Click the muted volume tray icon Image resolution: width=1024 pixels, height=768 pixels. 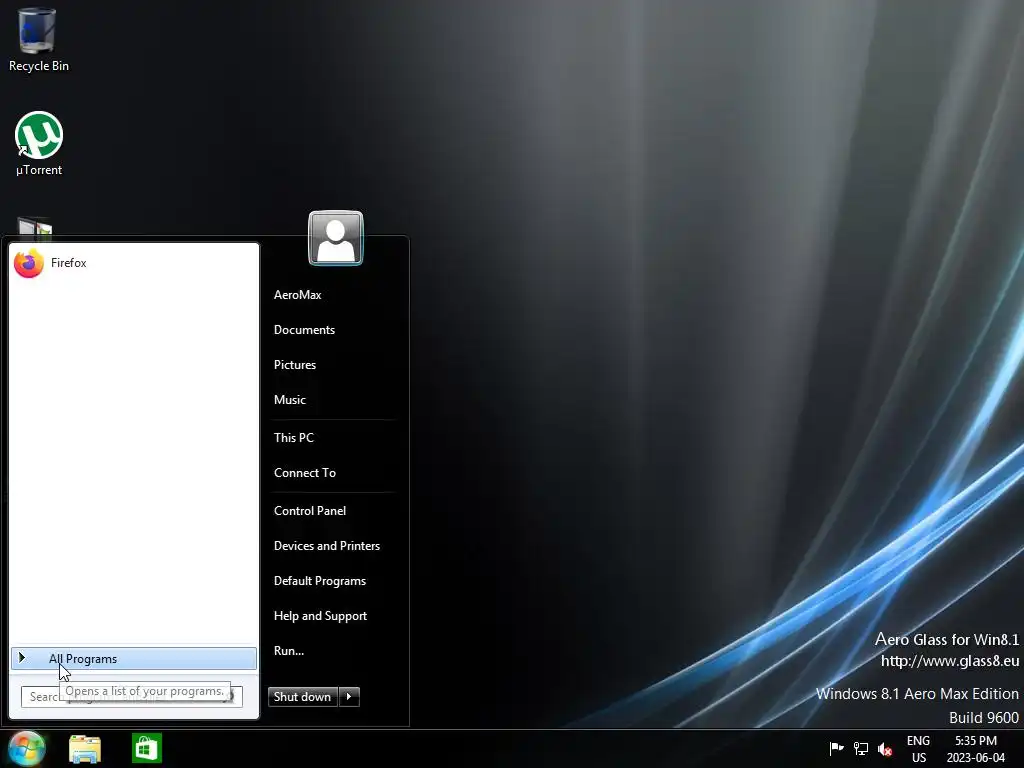click(x=885, y=749)
